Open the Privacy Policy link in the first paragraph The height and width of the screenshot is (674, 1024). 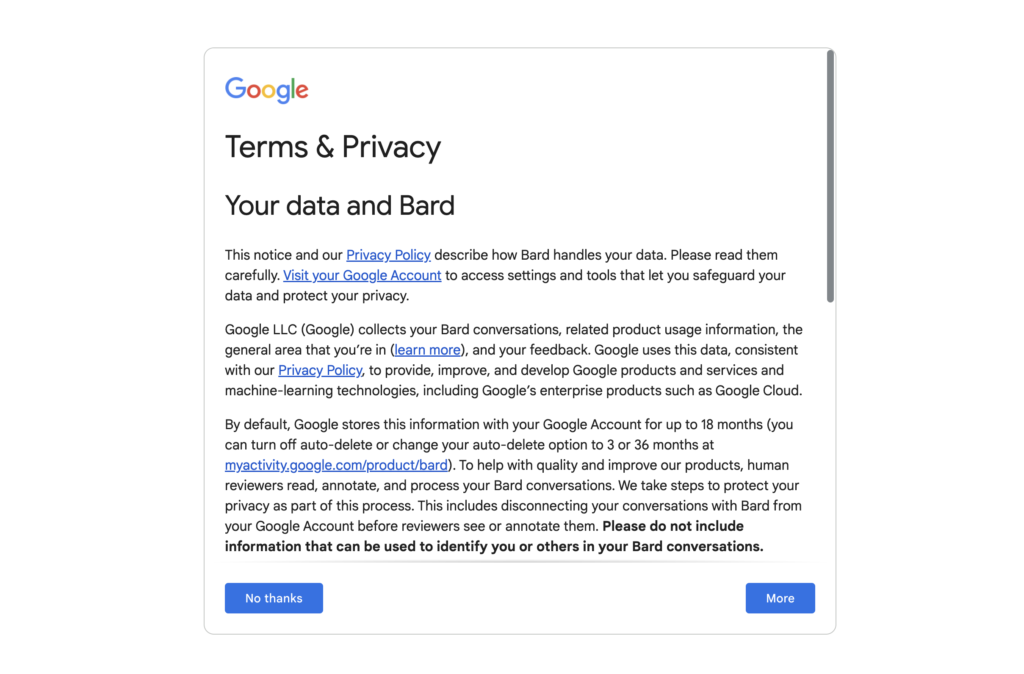pyautogui.click(x=388, y=255)
